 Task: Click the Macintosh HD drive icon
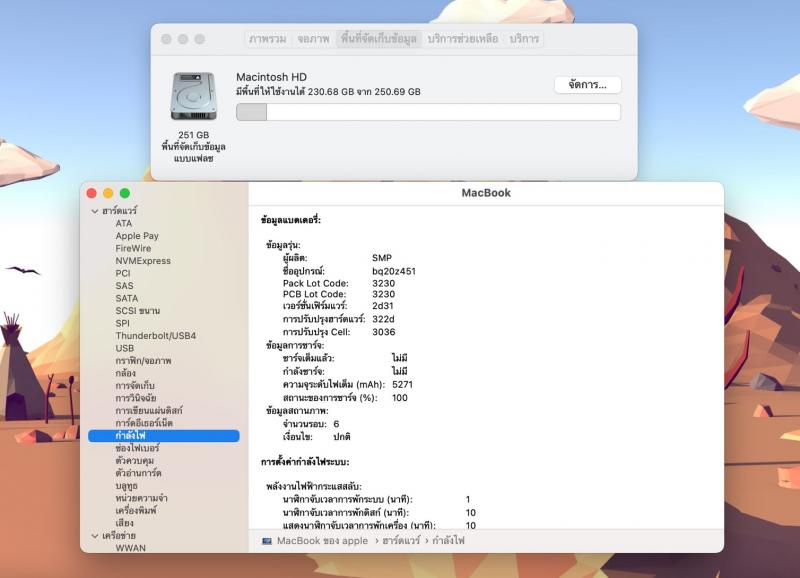point(193,96)
